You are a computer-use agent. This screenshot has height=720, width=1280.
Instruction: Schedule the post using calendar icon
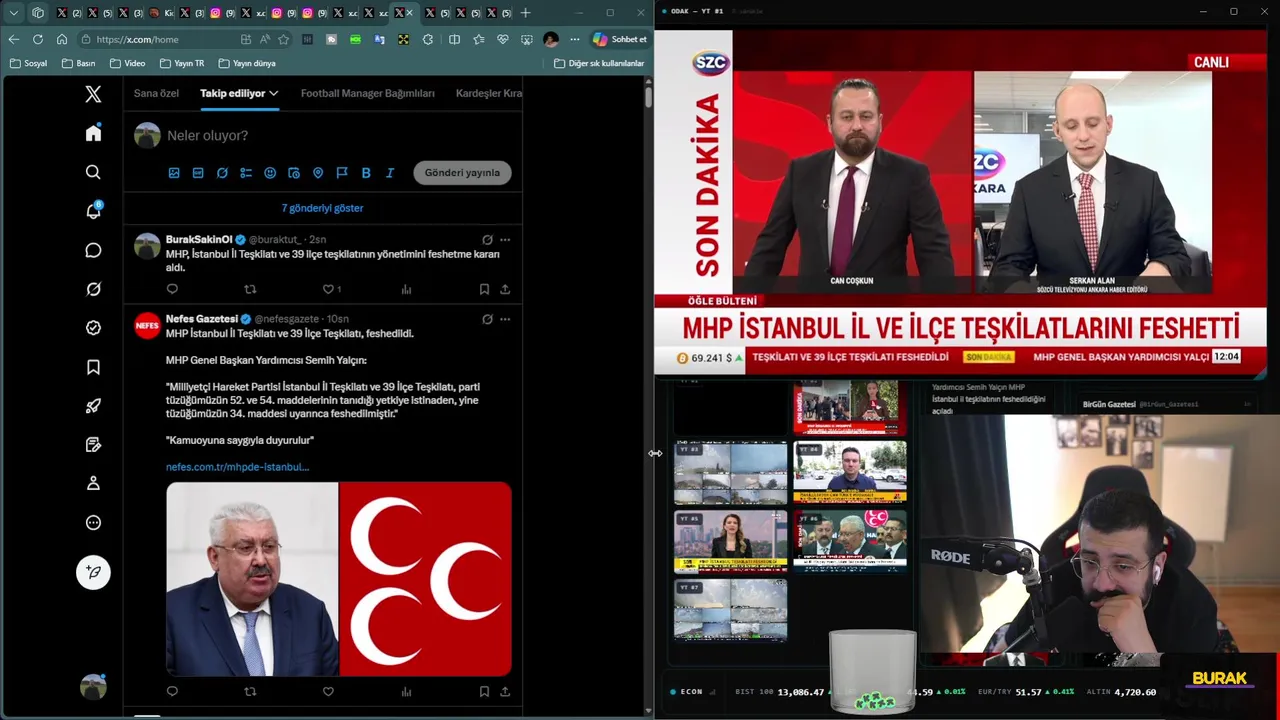[x=294, y=173]
